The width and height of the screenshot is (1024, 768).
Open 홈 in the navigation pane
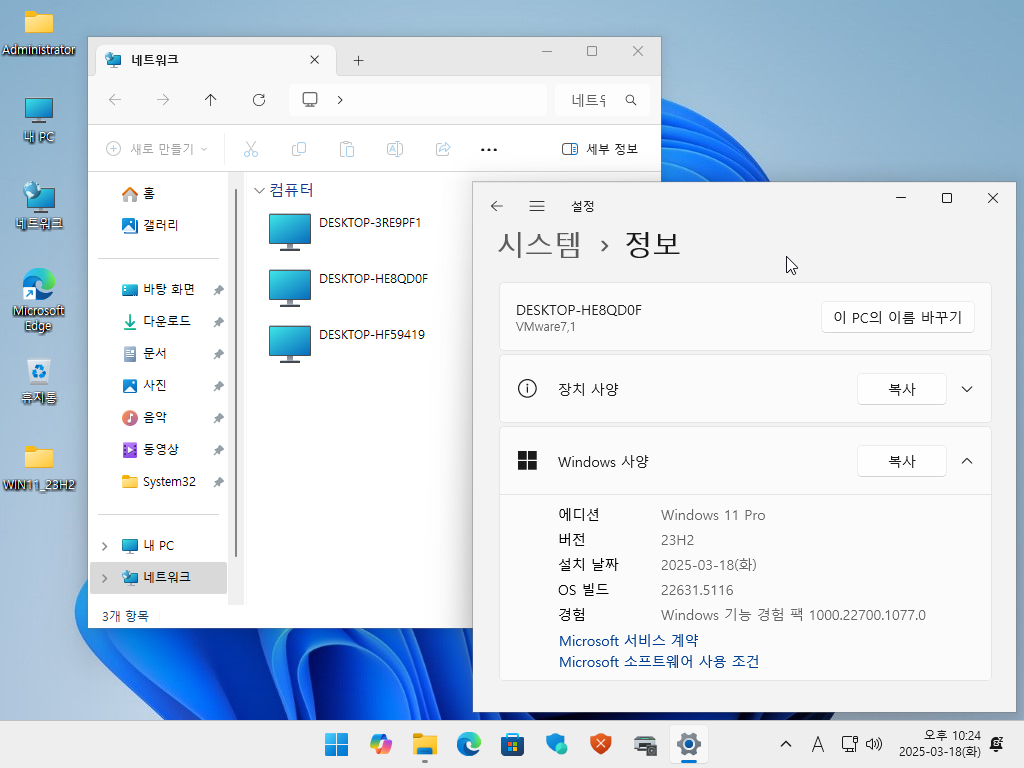tap(138, 193)
